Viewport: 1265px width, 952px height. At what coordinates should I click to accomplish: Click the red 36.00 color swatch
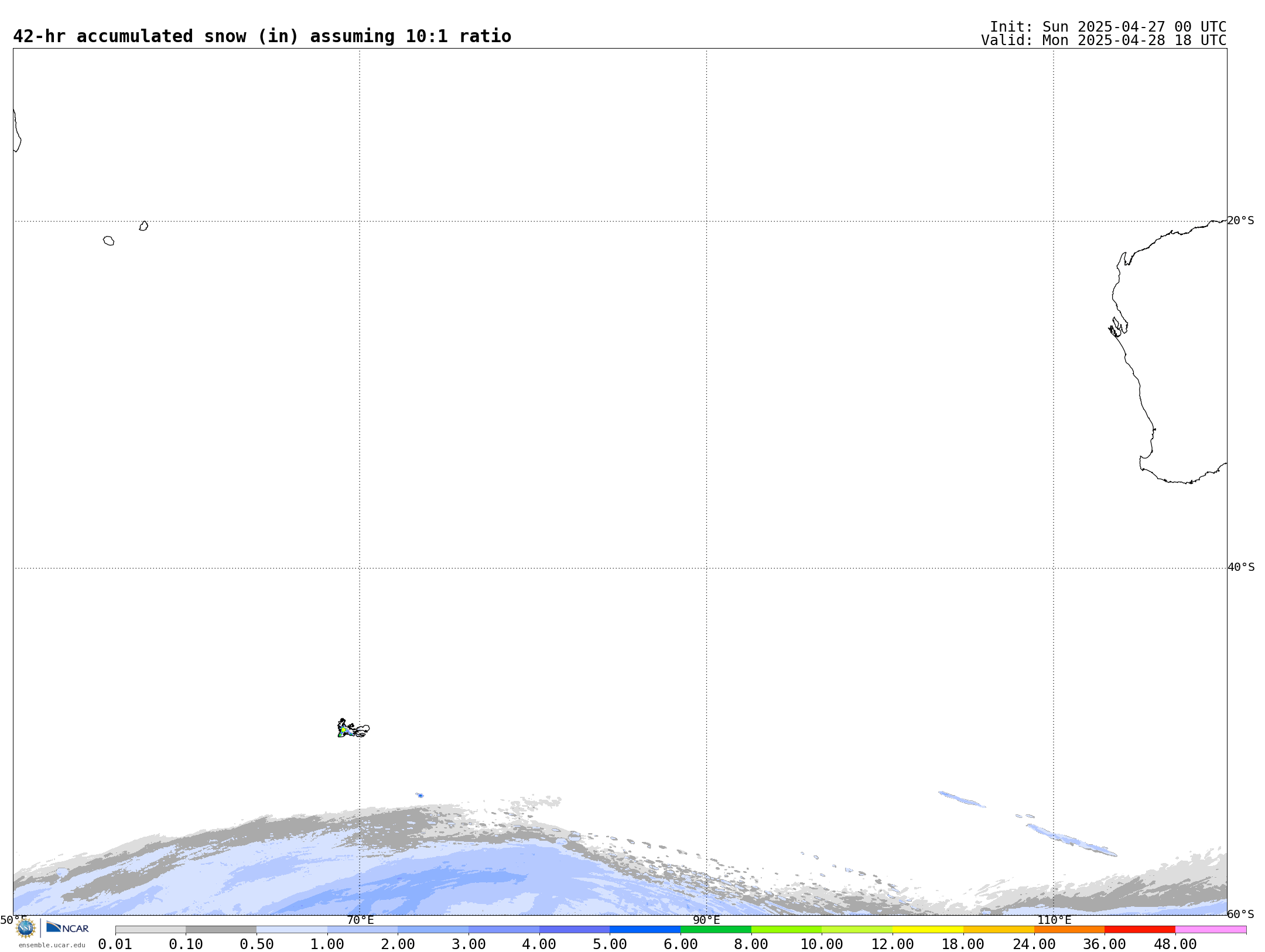[x=1140, y=930]
